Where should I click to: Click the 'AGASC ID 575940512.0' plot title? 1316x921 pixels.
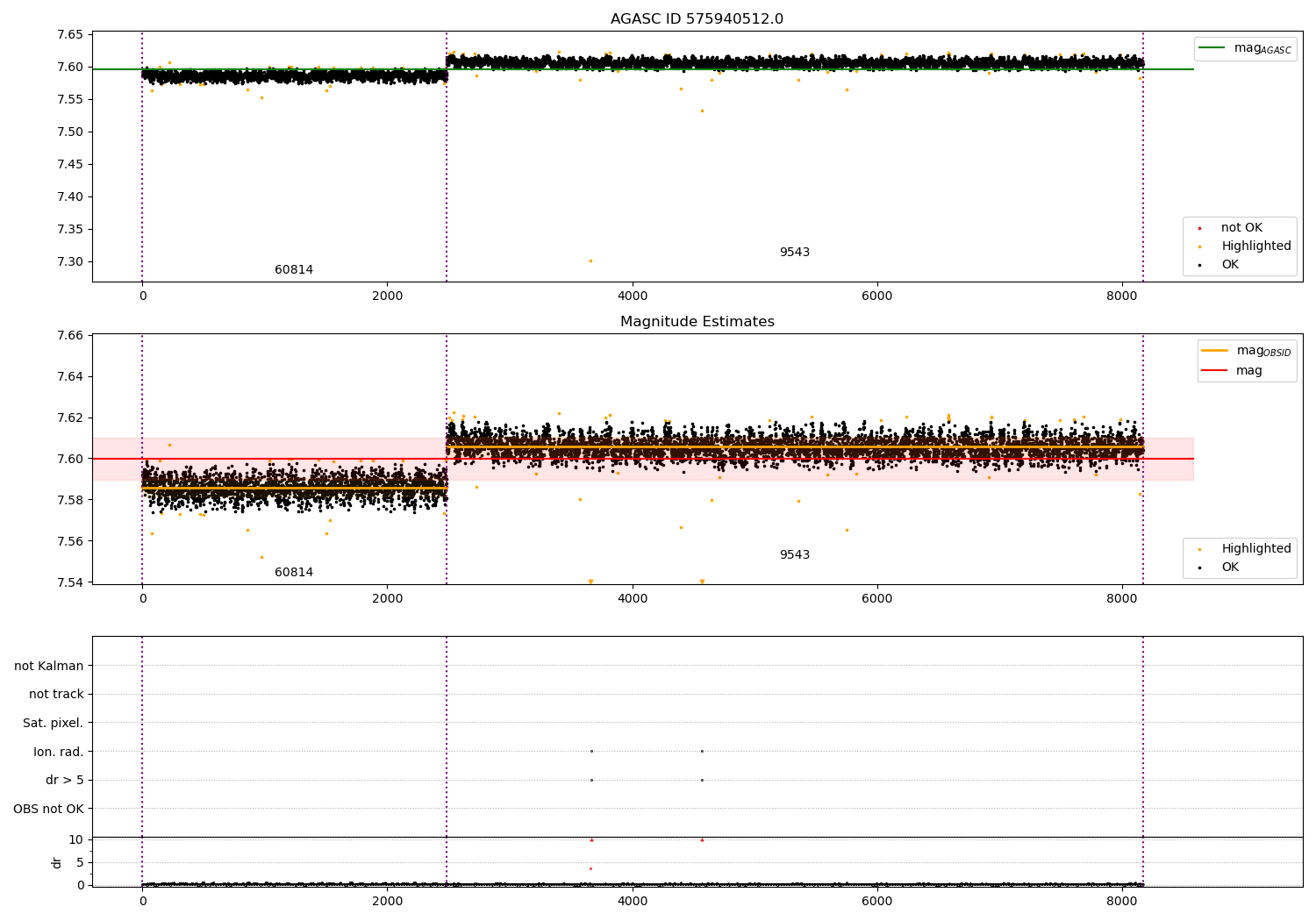[697, 19]
